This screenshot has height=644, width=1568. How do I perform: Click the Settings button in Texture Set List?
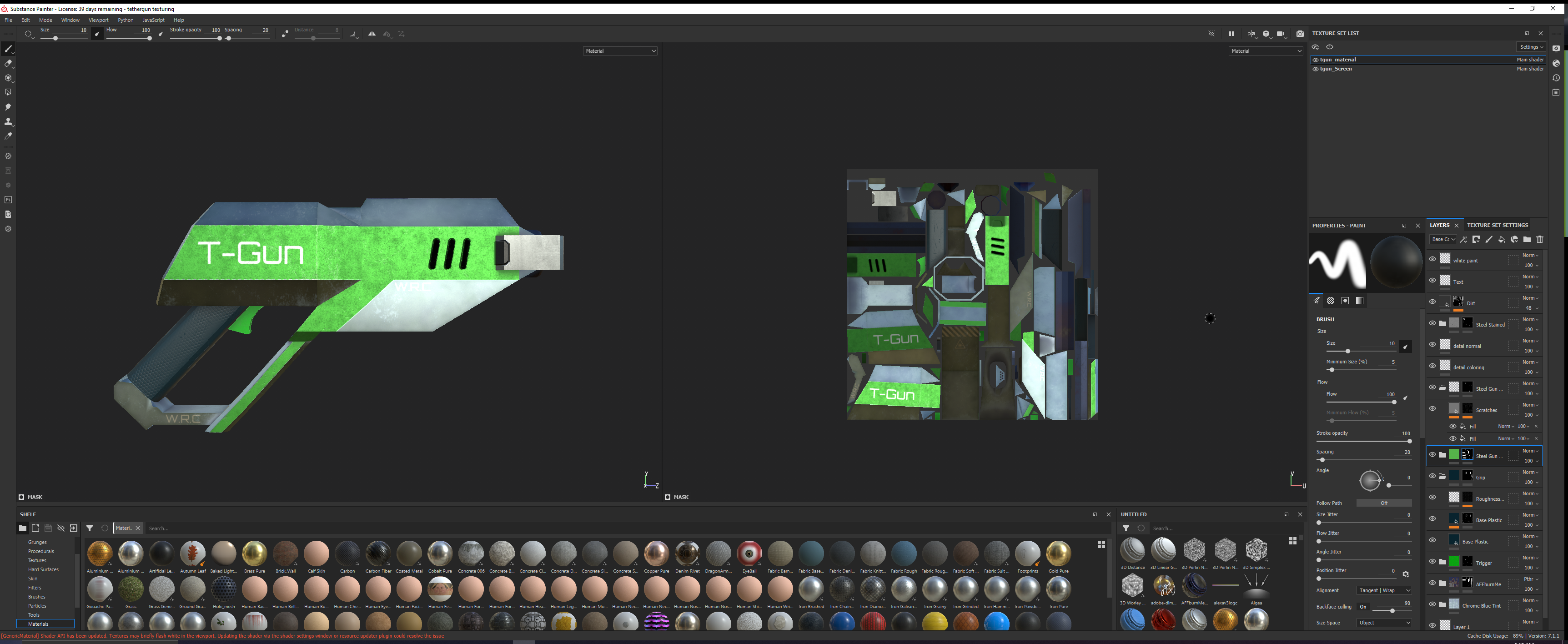click(x=1531, y=47)
